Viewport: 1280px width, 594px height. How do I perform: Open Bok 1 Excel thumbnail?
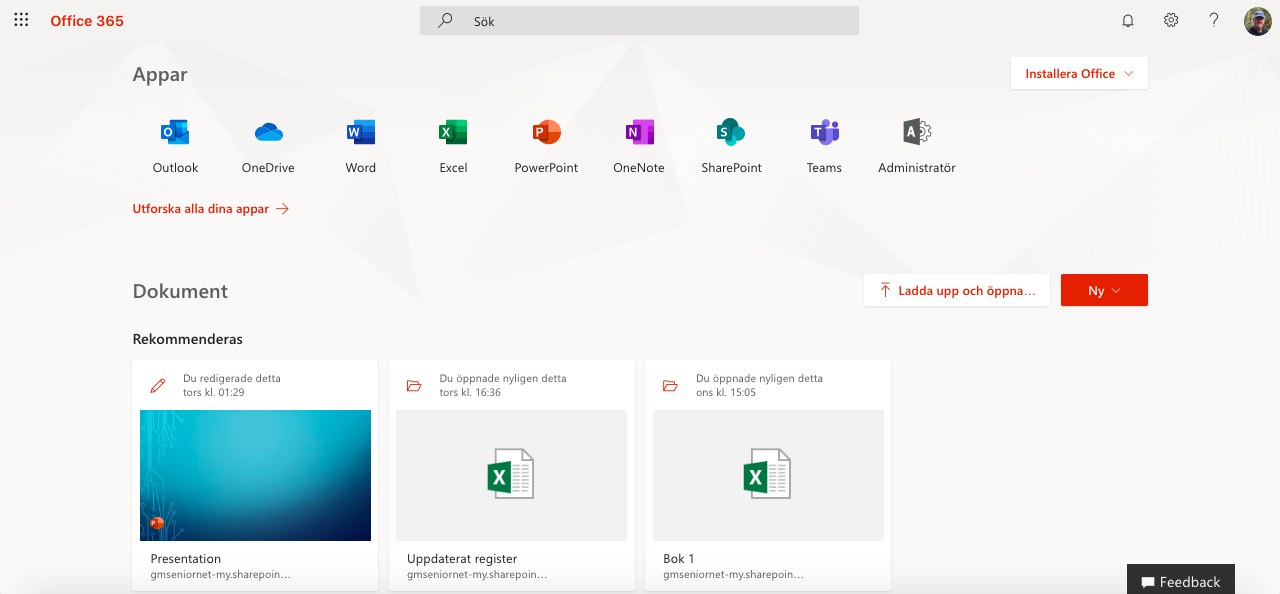point(768,475)
